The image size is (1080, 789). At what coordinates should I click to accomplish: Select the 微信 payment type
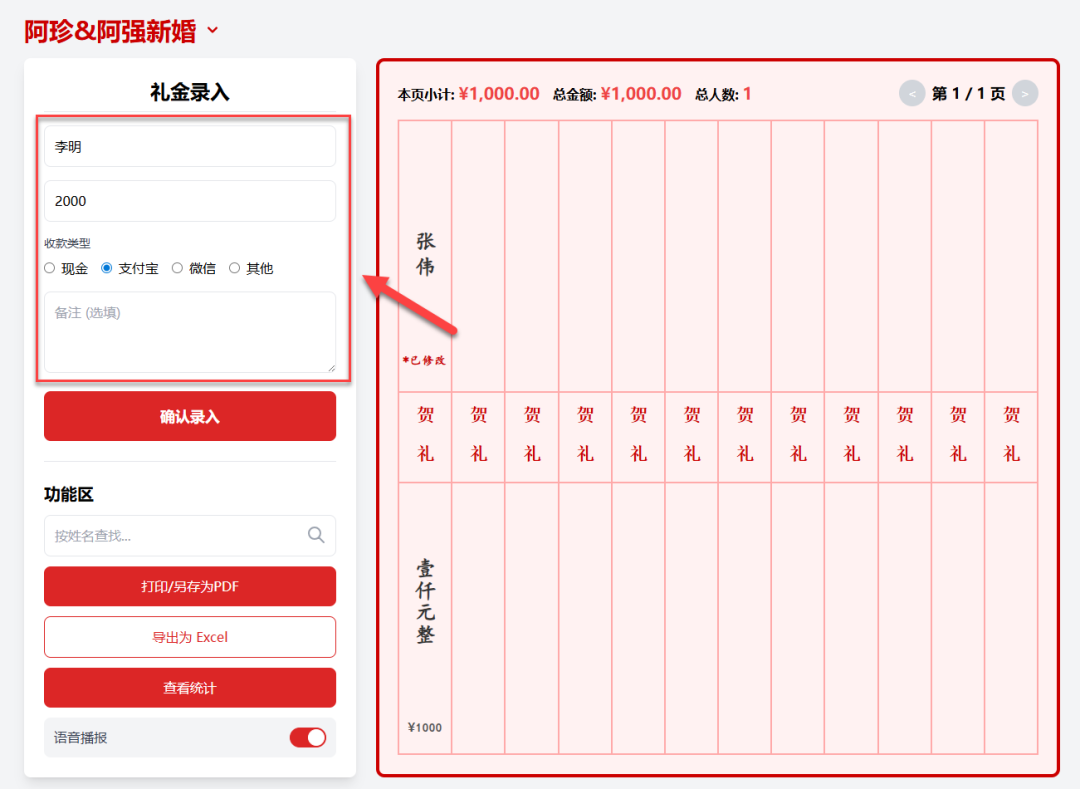coord(178,267)
